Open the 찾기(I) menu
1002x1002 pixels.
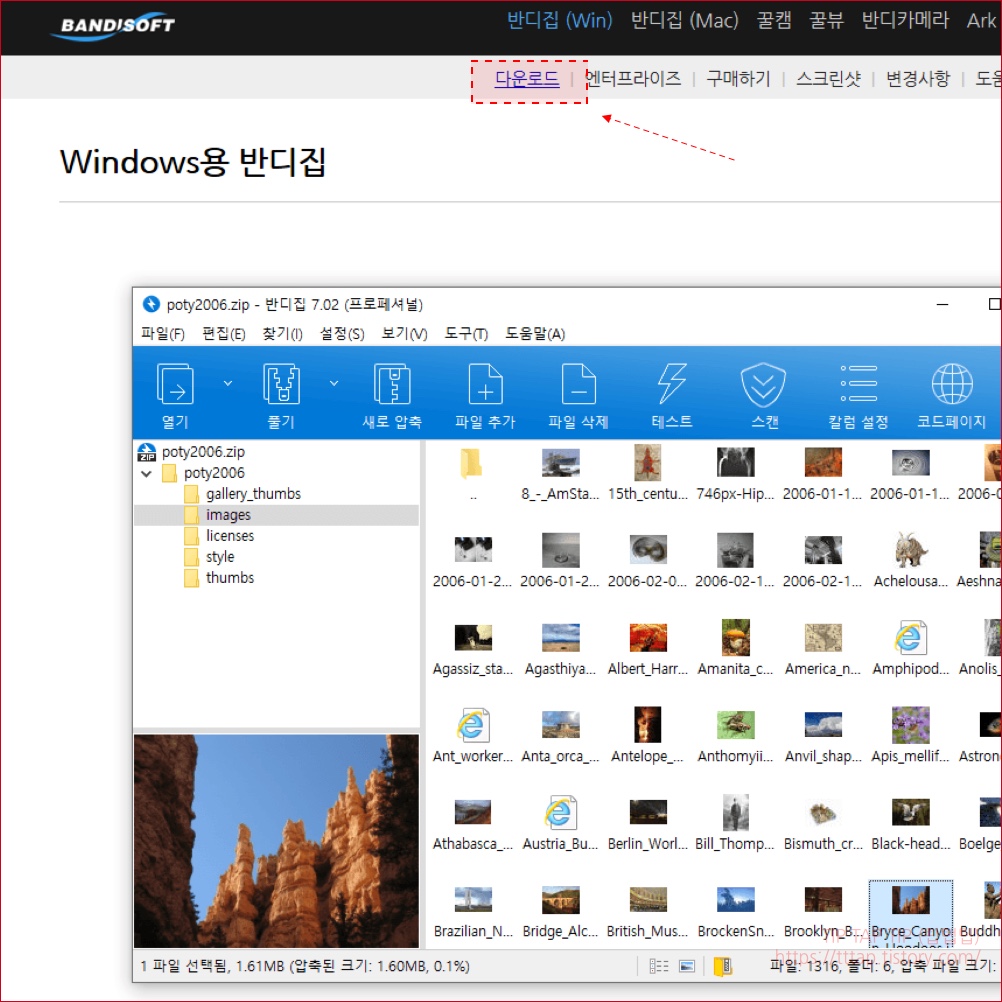click(x=282, y=334)
